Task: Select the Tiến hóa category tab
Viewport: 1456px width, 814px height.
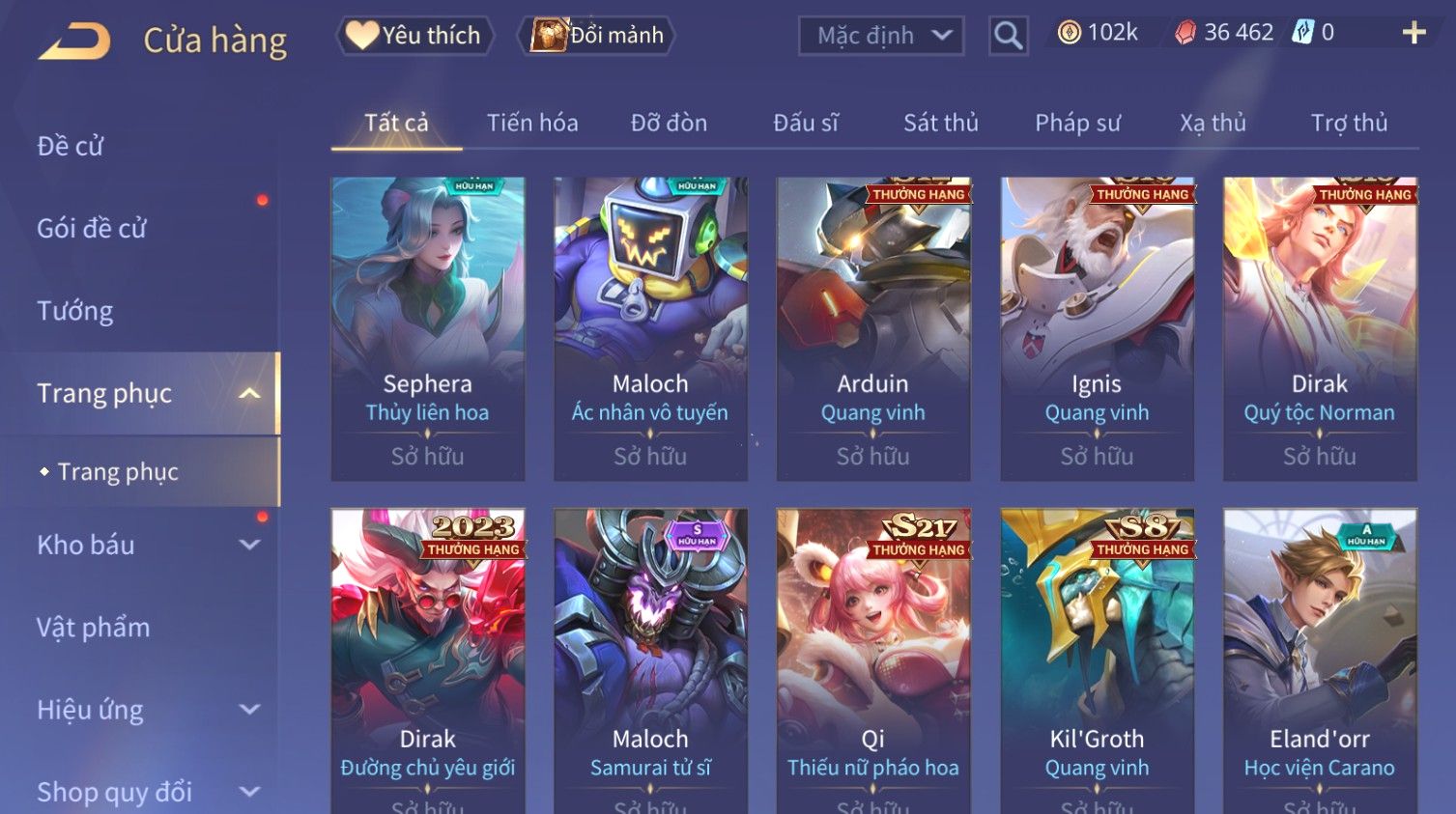Action: tap(532, 123)
